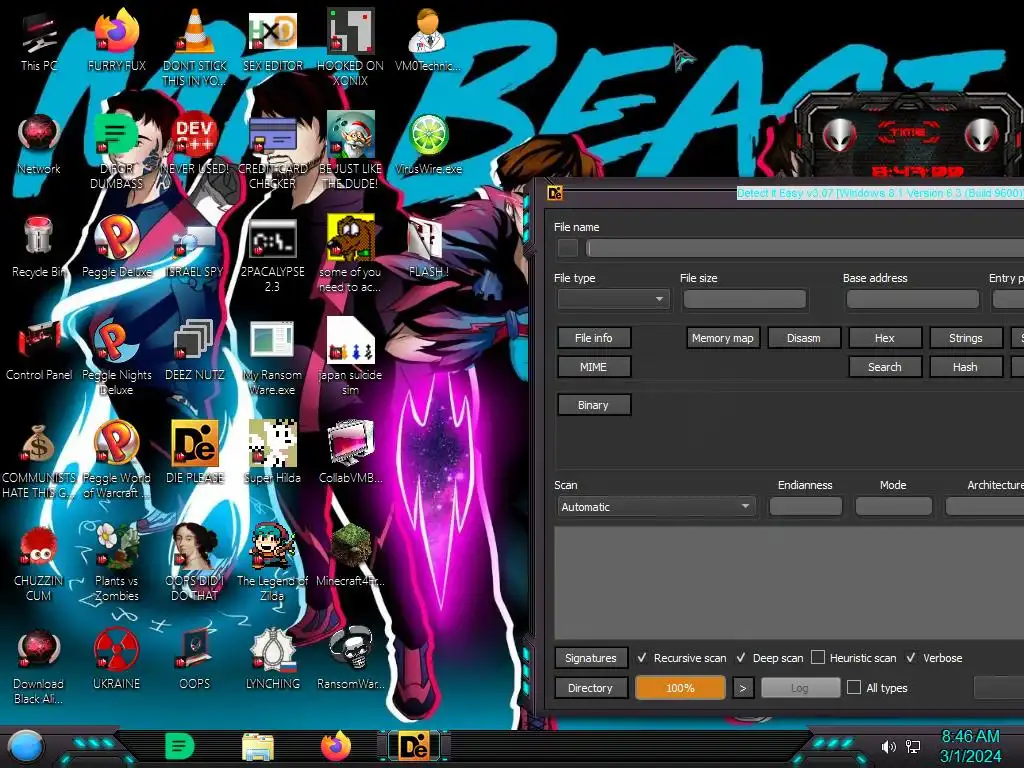Open the green notes app on taskbar
Screen dimensions: 1024x768
(180, 746)
